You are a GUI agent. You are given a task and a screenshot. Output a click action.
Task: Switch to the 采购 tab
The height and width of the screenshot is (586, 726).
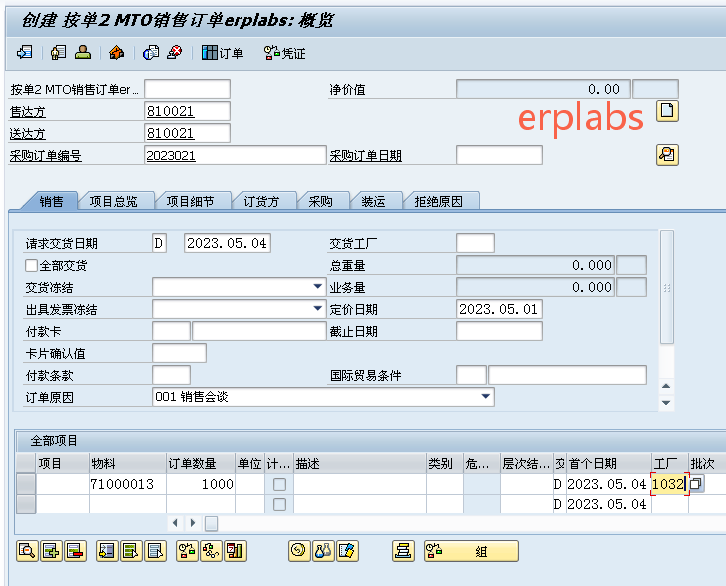pos(320,201)
